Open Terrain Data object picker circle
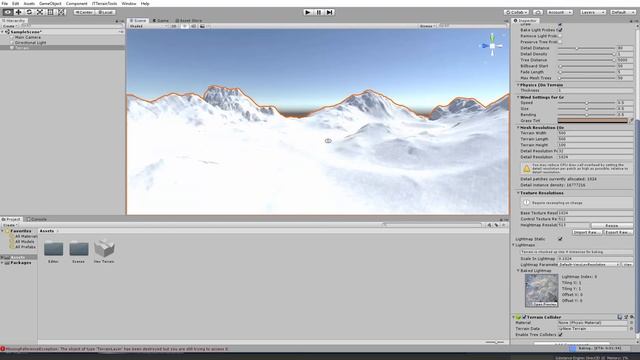 click(x=631, y=329)
